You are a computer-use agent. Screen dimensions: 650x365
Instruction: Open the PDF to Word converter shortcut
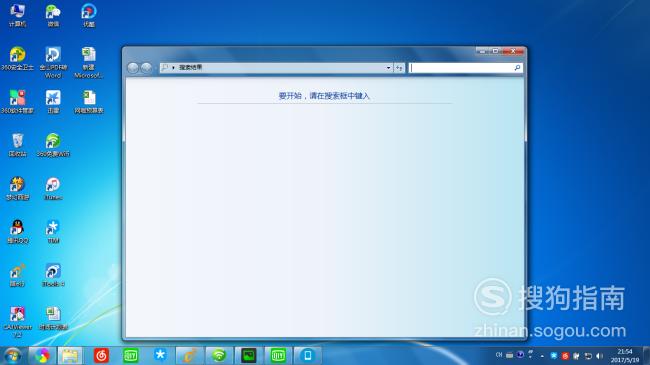click(53, 63)
